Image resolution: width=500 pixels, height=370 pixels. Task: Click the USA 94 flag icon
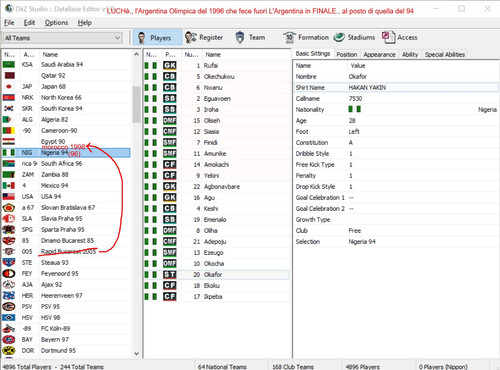click(x=9, y=196)
